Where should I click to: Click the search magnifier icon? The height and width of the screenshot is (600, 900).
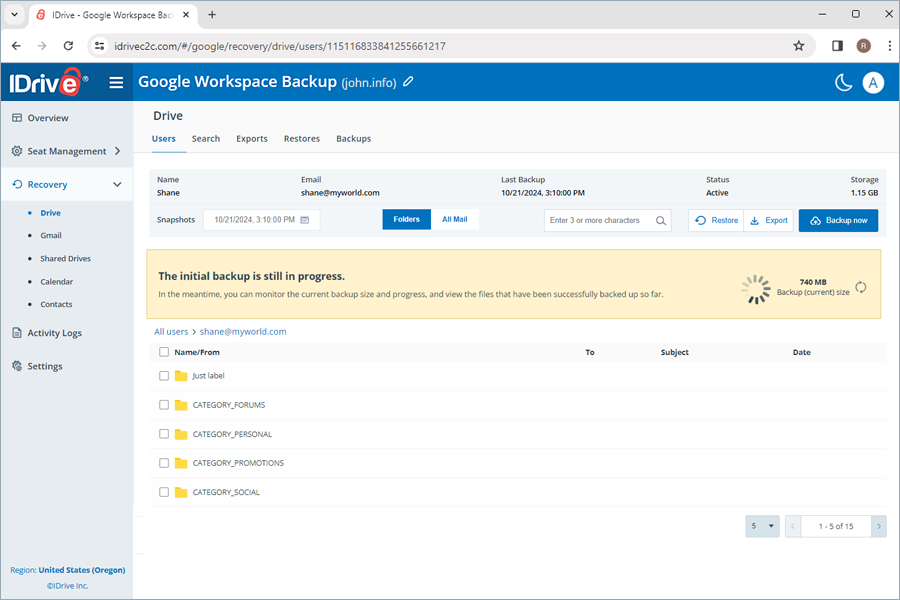pos(661,221)
